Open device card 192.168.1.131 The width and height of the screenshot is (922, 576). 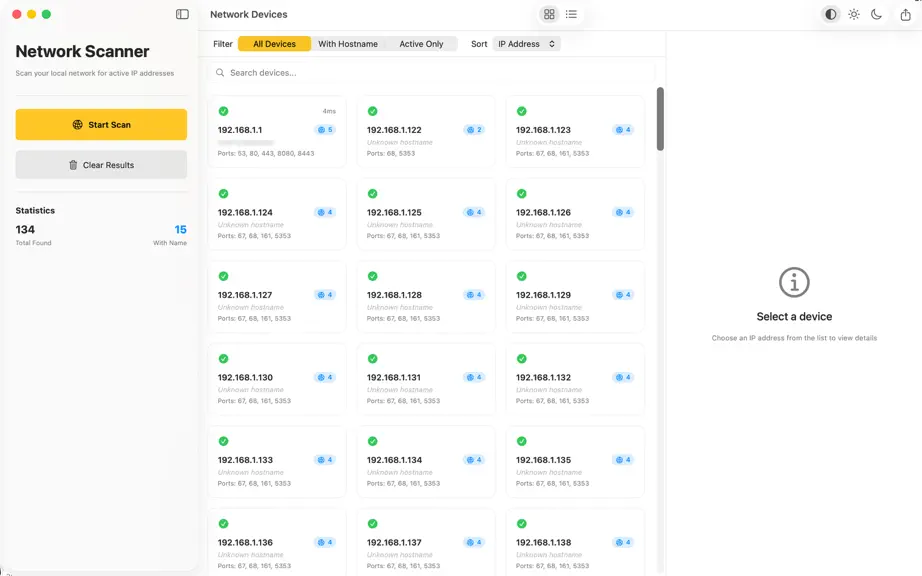click(x=426, y=380)
